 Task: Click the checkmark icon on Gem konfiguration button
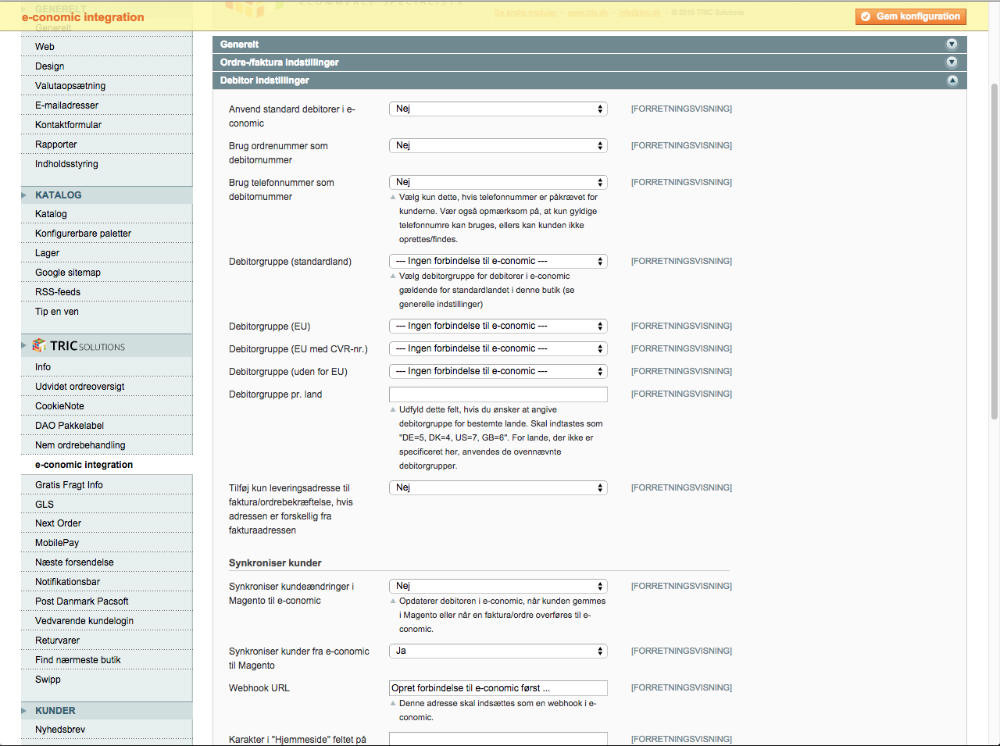coord(868,16)
